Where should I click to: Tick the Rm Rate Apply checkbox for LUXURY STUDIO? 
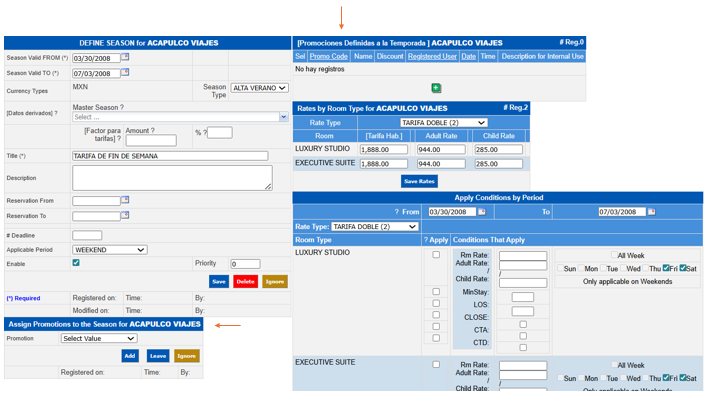[435, 255]
